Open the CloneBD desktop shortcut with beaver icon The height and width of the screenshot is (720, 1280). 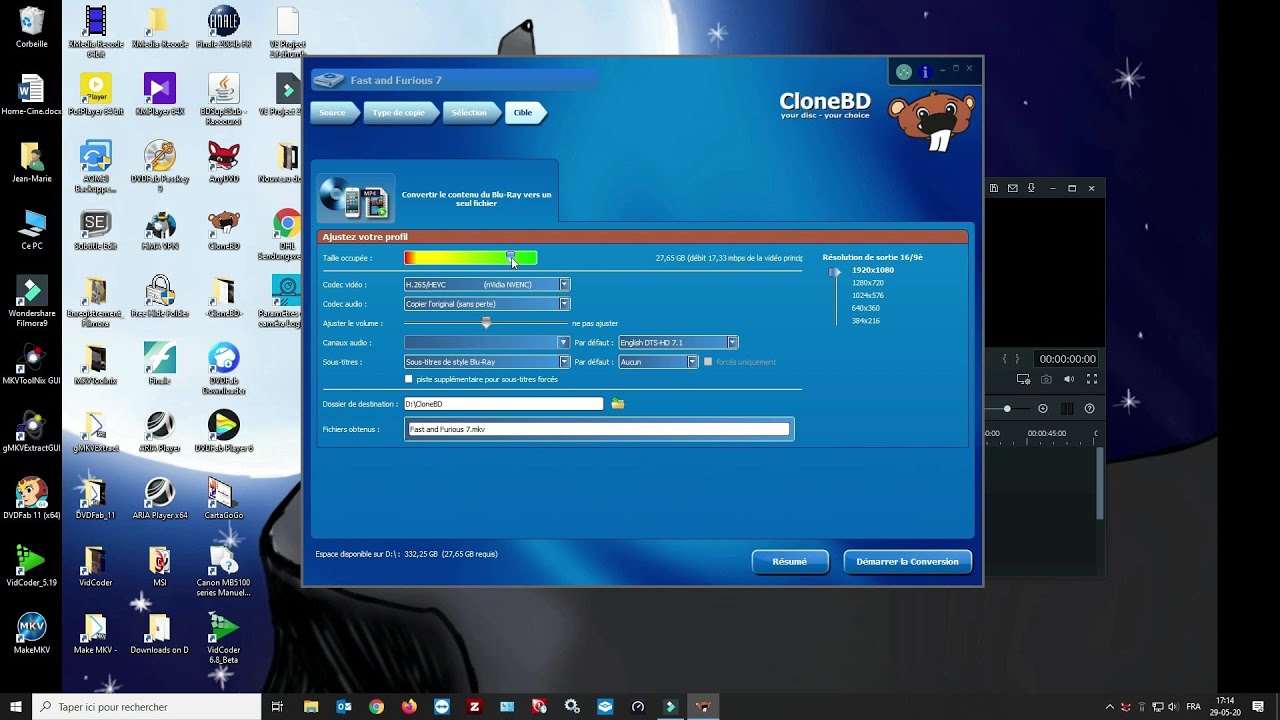(223, 230)
